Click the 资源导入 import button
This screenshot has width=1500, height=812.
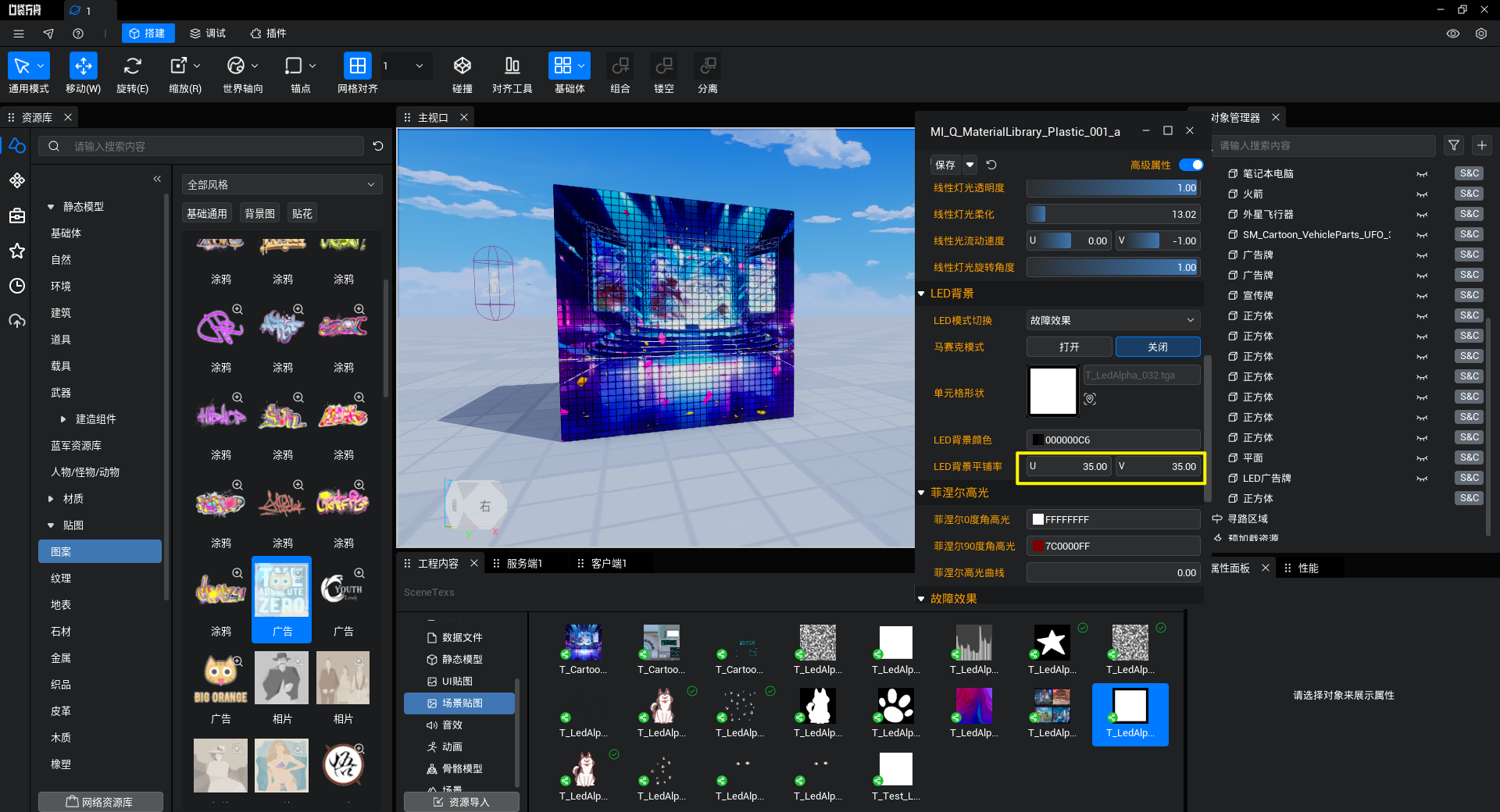461,802
